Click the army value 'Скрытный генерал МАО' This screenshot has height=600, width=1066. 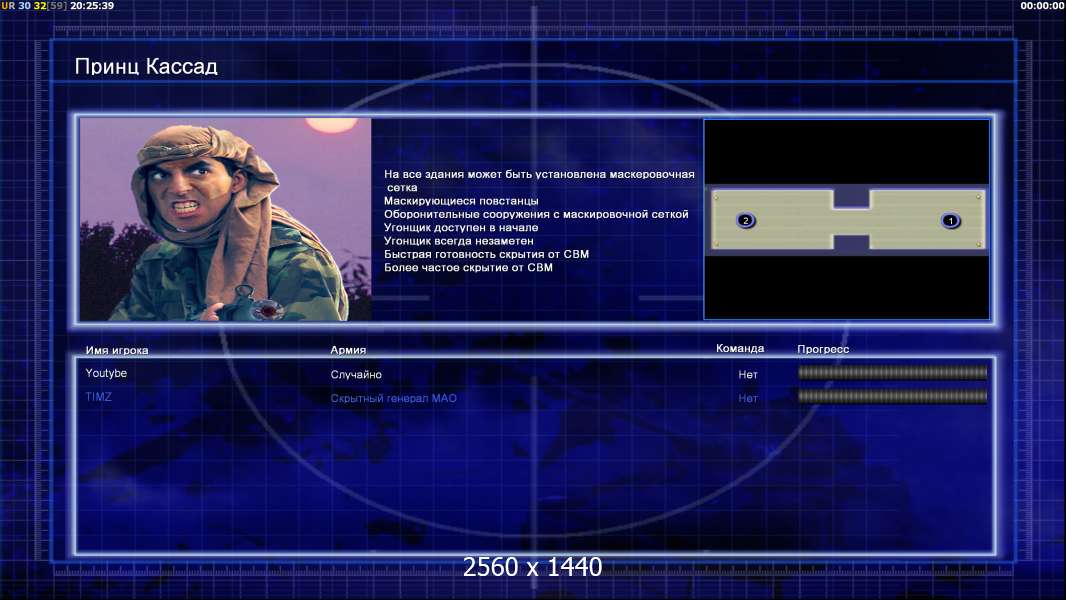click(x=394, y=398)
